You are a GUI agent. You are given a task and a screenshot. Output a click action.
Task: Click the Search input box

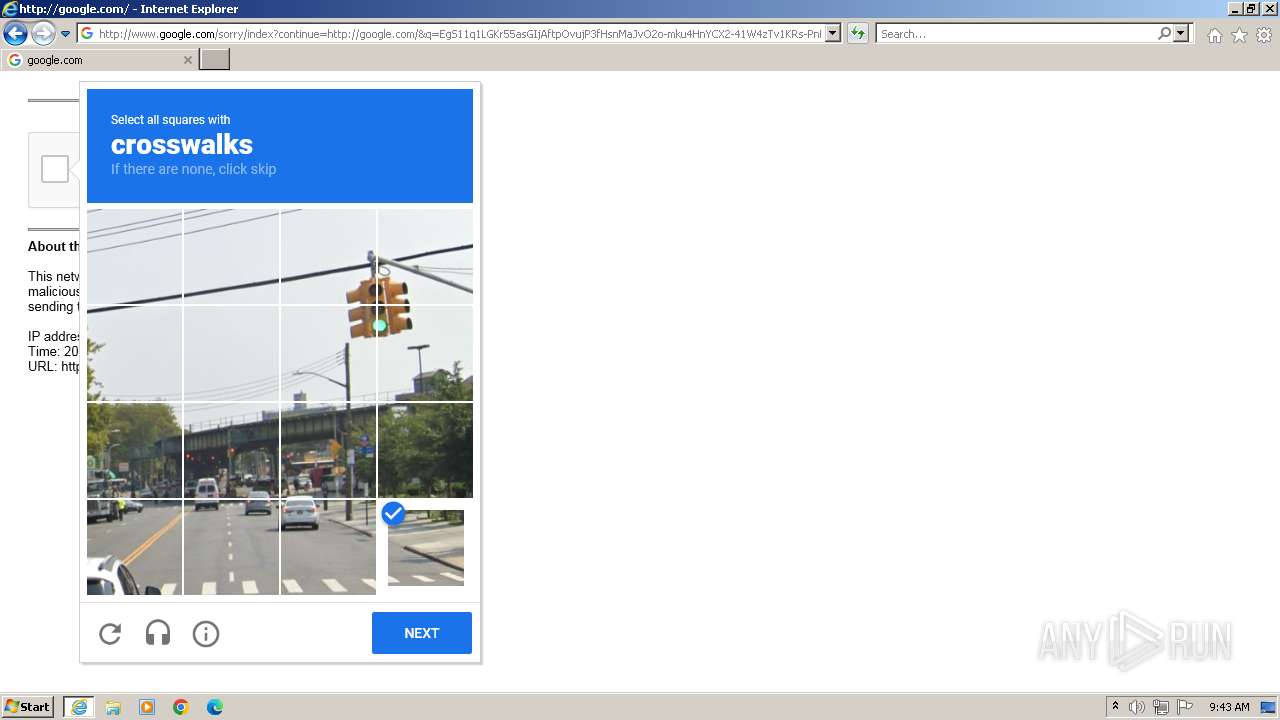1016,34
